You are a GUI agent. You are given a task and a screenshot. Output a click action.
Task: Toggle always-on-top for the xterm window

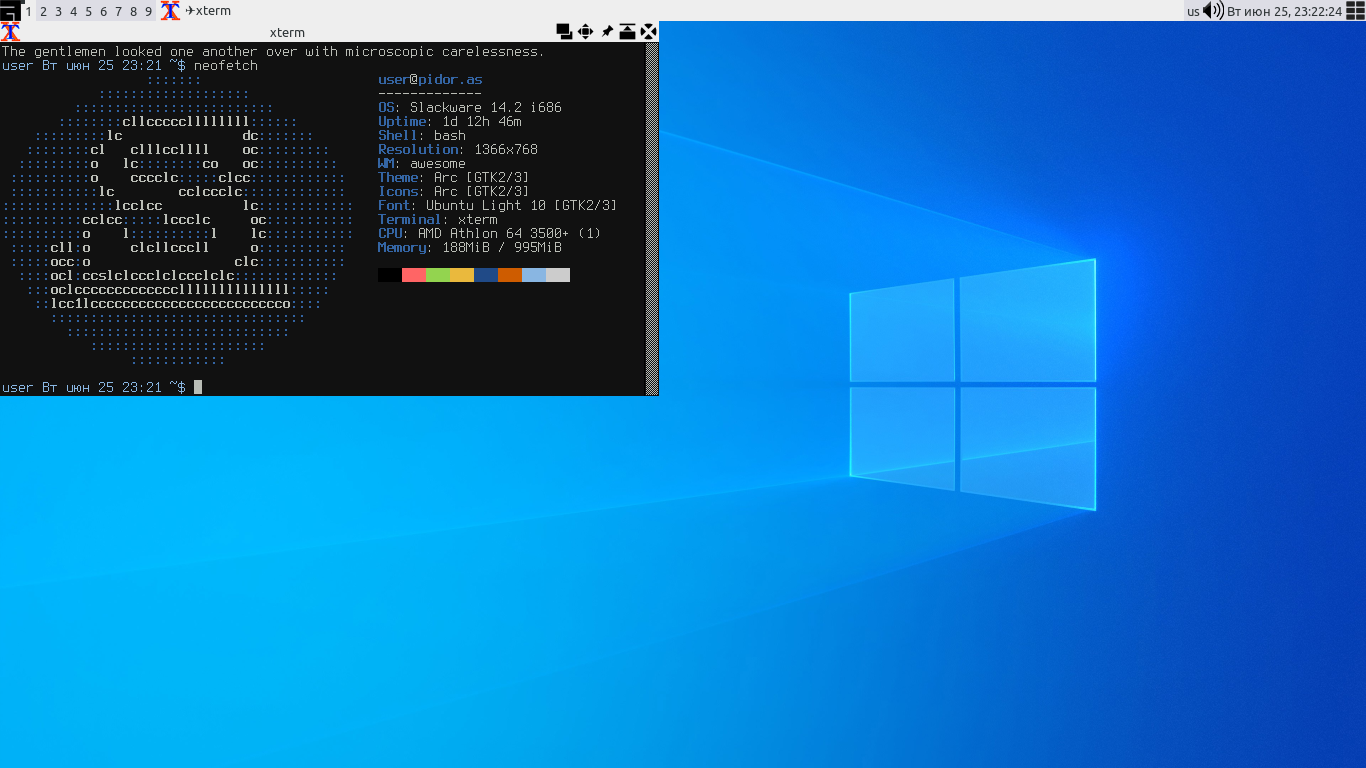pos(627,32)
